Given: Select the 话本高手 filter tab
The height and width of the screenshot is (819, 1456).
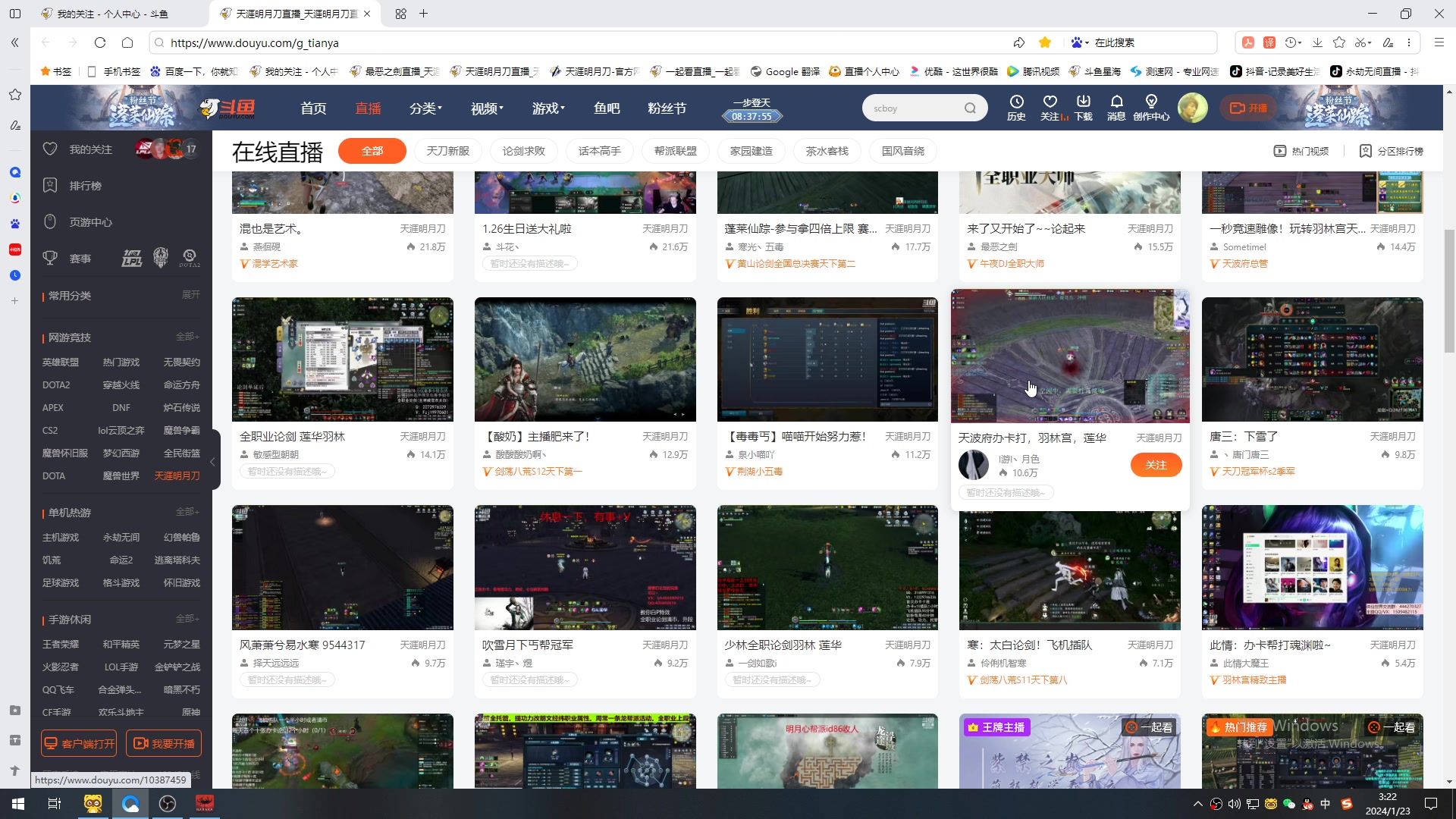Looking at the screenshot, I should point(600,151).
